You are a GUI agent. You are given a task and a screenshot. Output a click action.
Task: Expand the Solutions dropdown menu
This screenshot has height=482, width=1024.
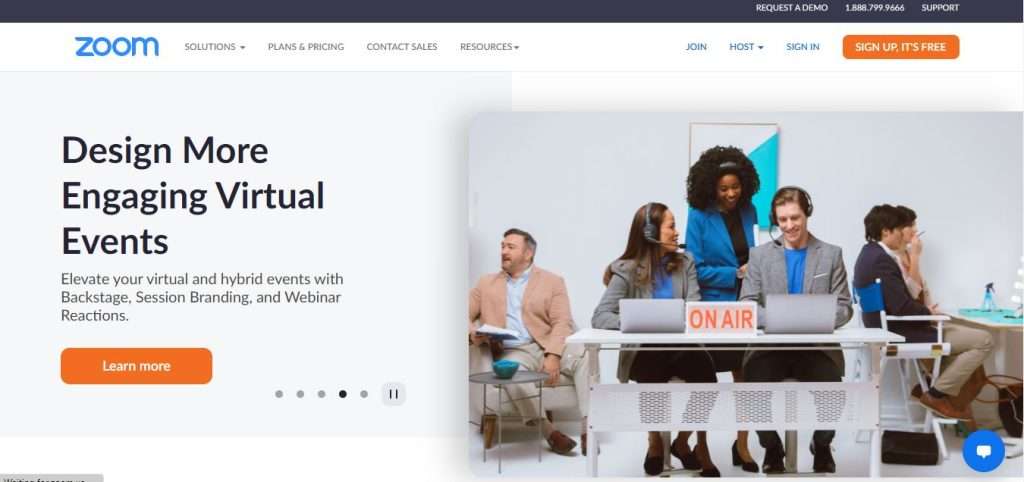pos(215,47)
